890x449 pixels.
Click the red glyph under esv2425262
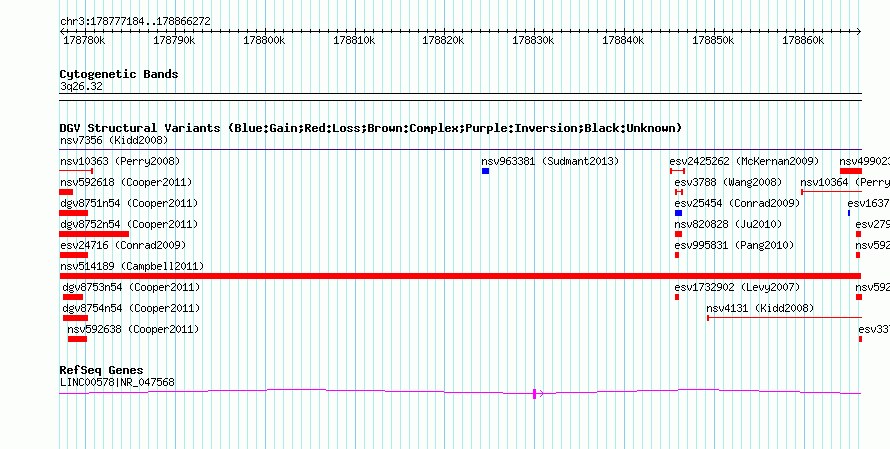[x=677, y=171]
